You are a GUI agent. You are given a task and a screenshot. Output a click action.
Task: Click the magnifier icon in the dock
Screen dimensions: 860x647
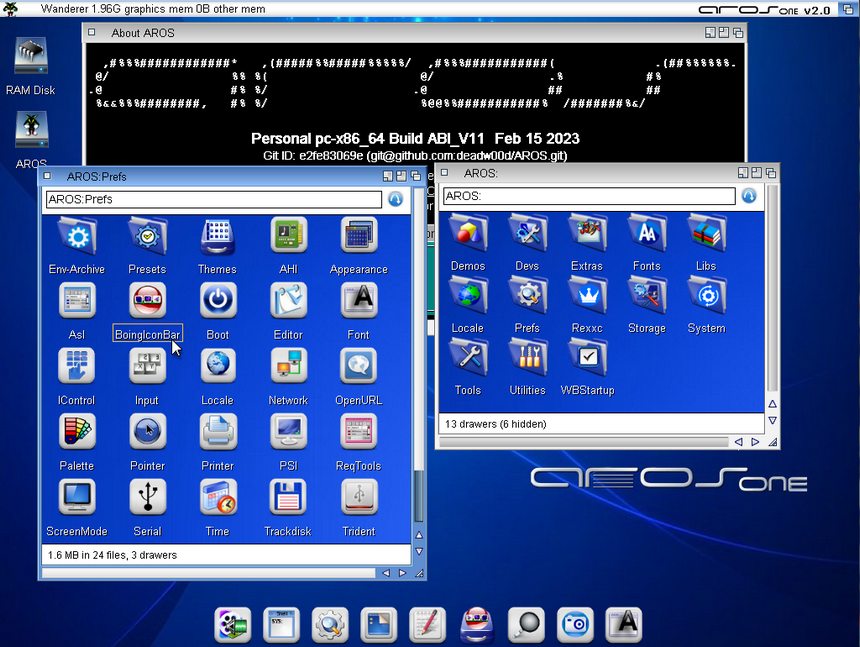[x=525, y=624]
